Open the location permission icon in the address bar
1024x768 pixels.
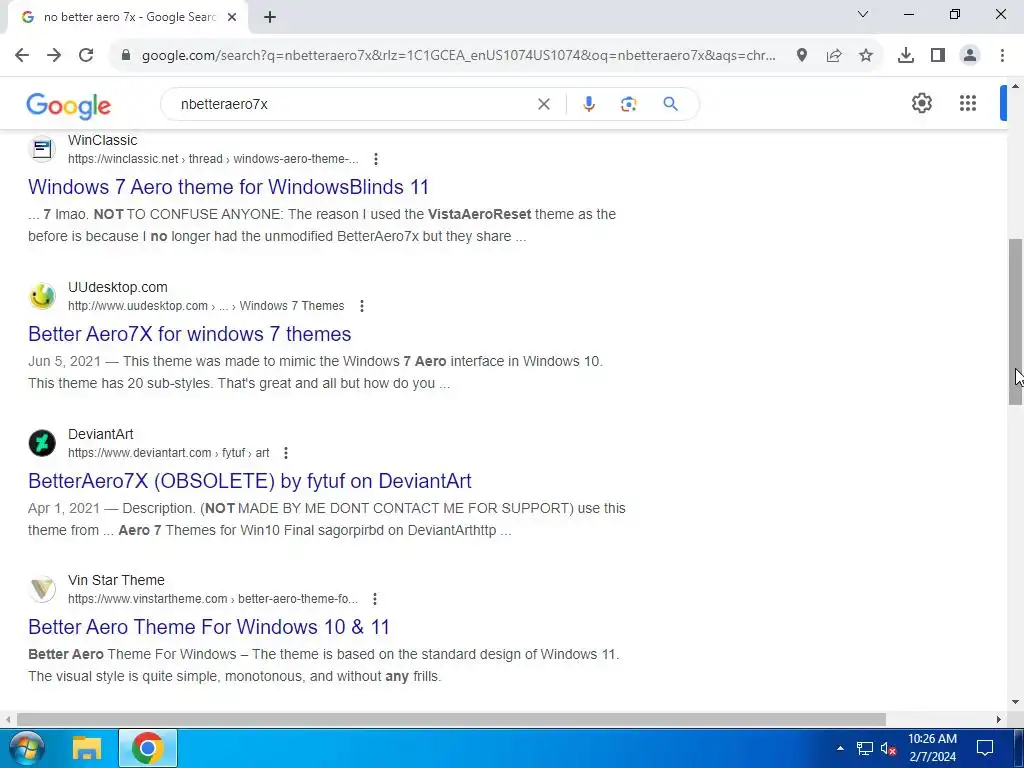[x=802, y=56]
